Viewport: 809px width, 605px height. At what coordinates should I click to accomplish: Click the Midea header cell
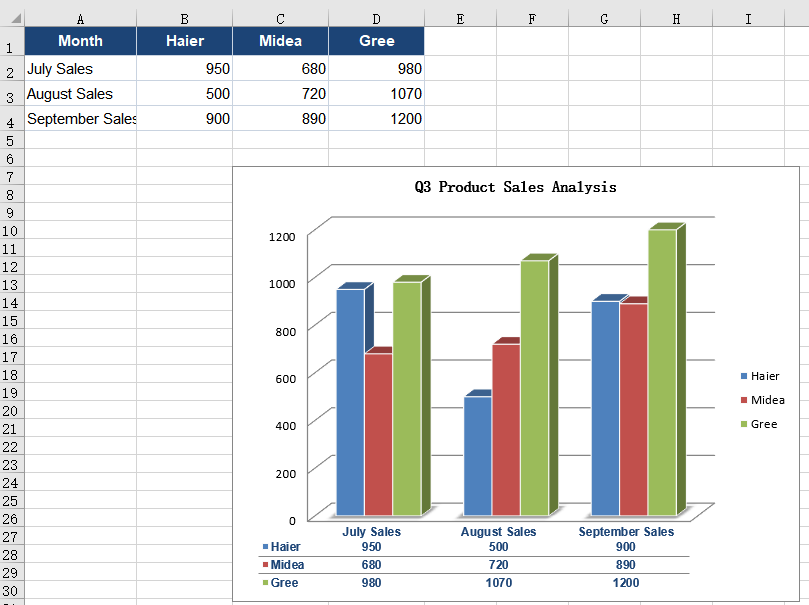pyautogui.click(x=280, y=41)
